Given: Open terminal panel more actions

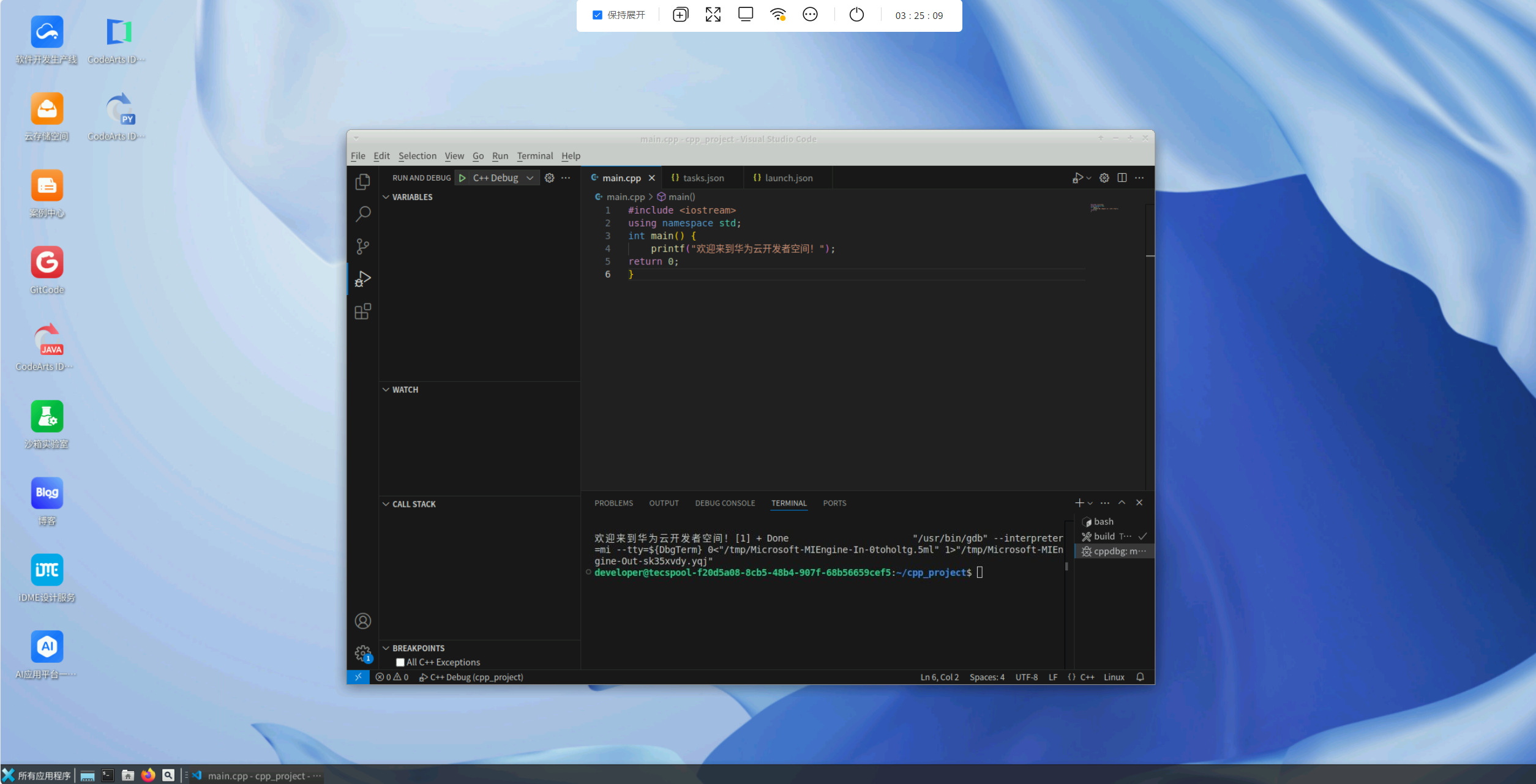Looking at the screenshot, I should [x=1104, y=503].
